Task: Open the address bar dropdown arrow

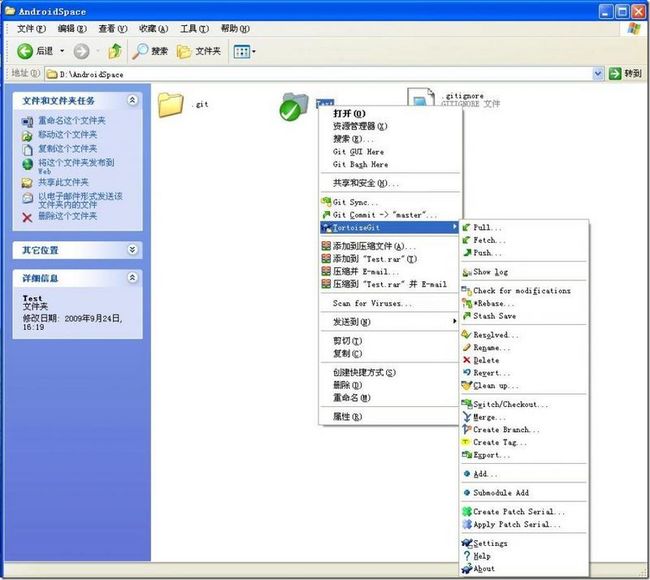Action: click(598, 74)
